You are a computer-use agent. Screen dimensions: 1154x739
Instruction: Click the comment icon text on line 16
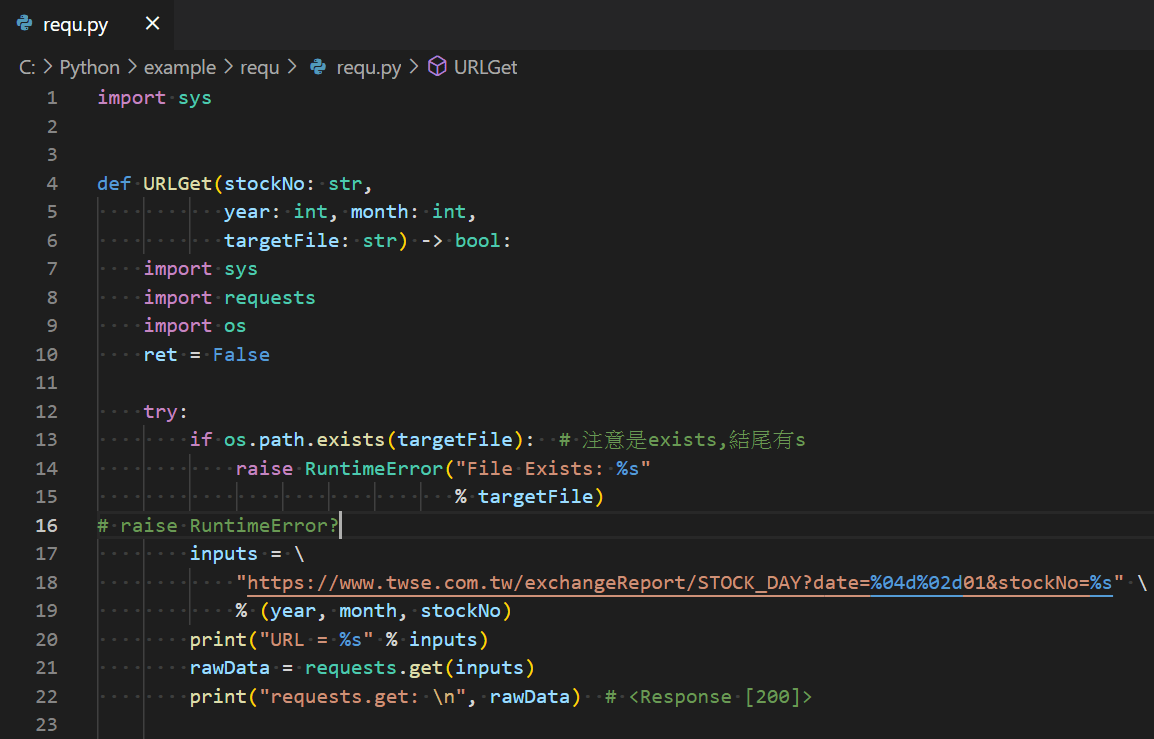click(216, 524)
